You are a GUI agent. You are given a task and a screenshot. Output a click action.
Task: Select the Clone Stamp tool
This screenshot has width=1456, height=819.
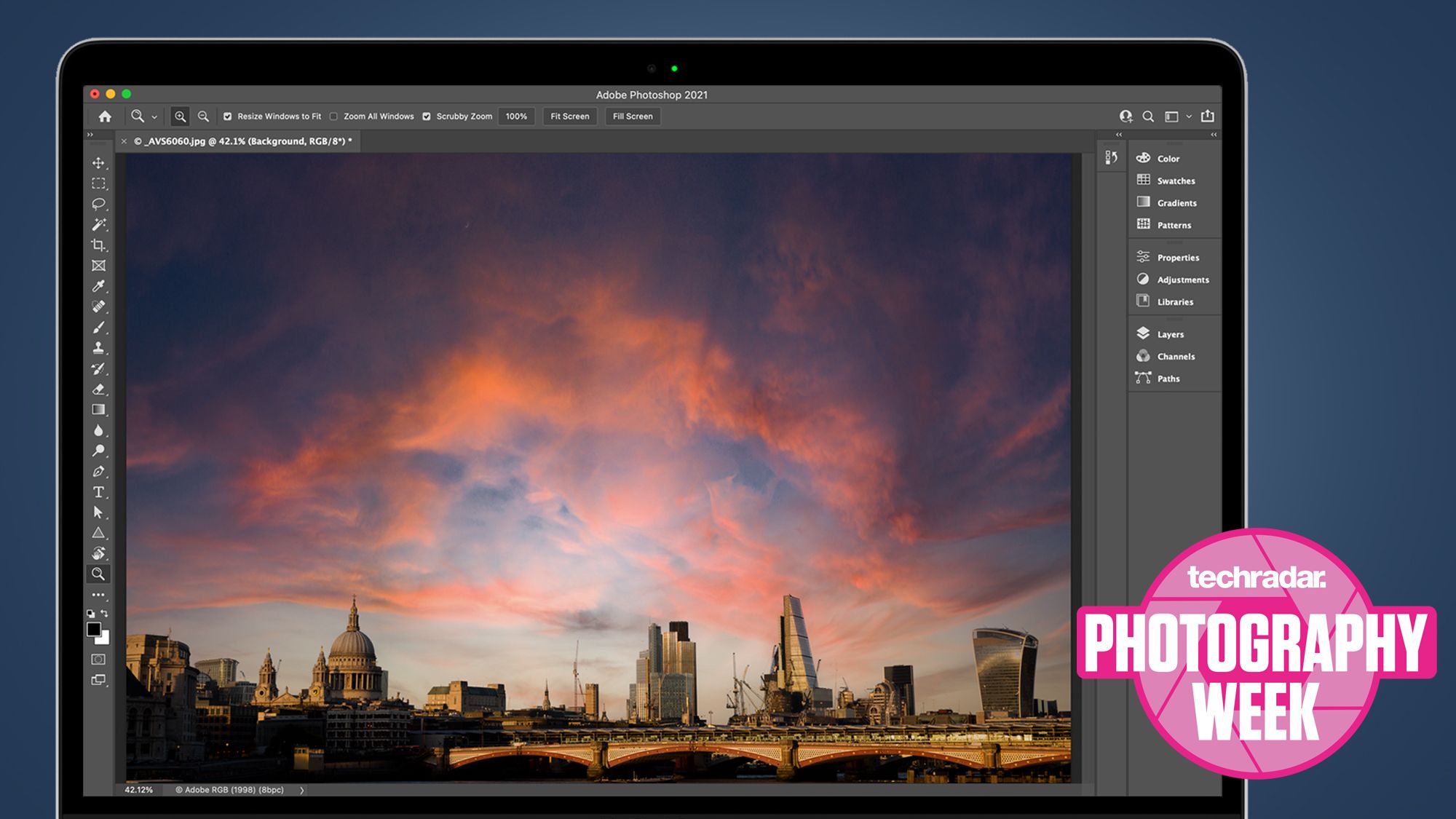(x=98, y=348)
